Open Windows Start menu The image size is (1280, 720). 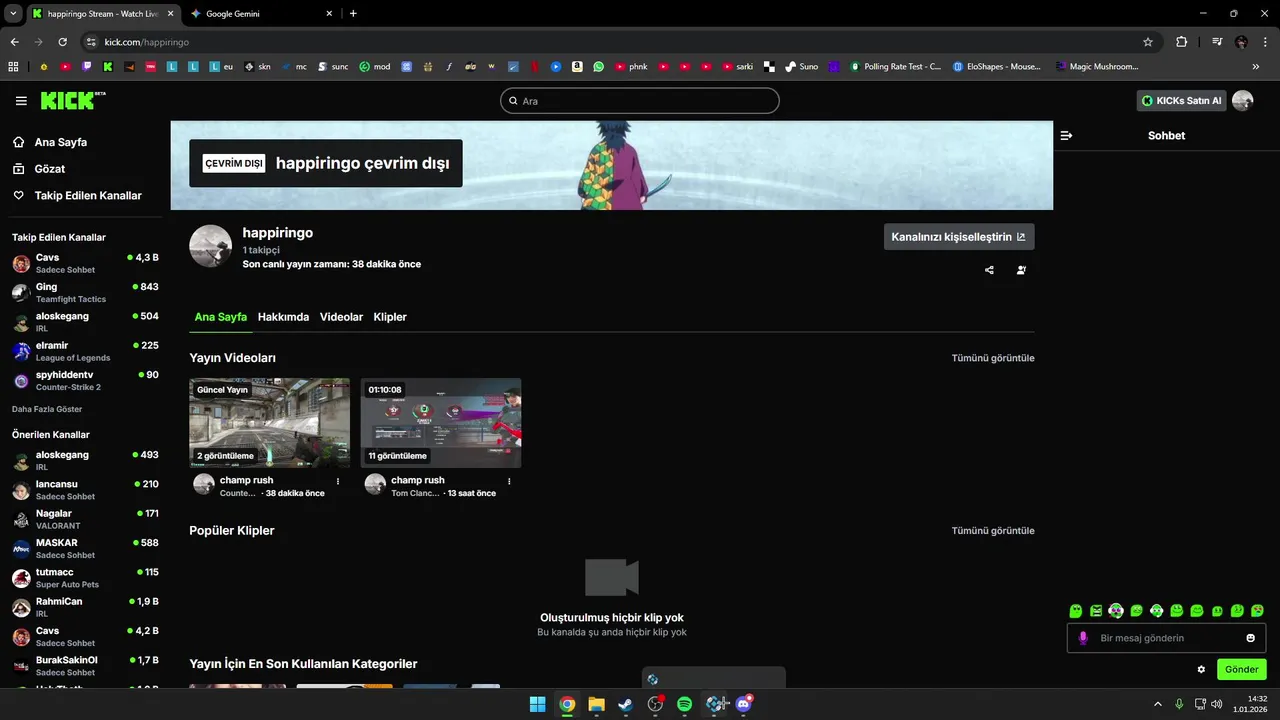coord(537,704)
